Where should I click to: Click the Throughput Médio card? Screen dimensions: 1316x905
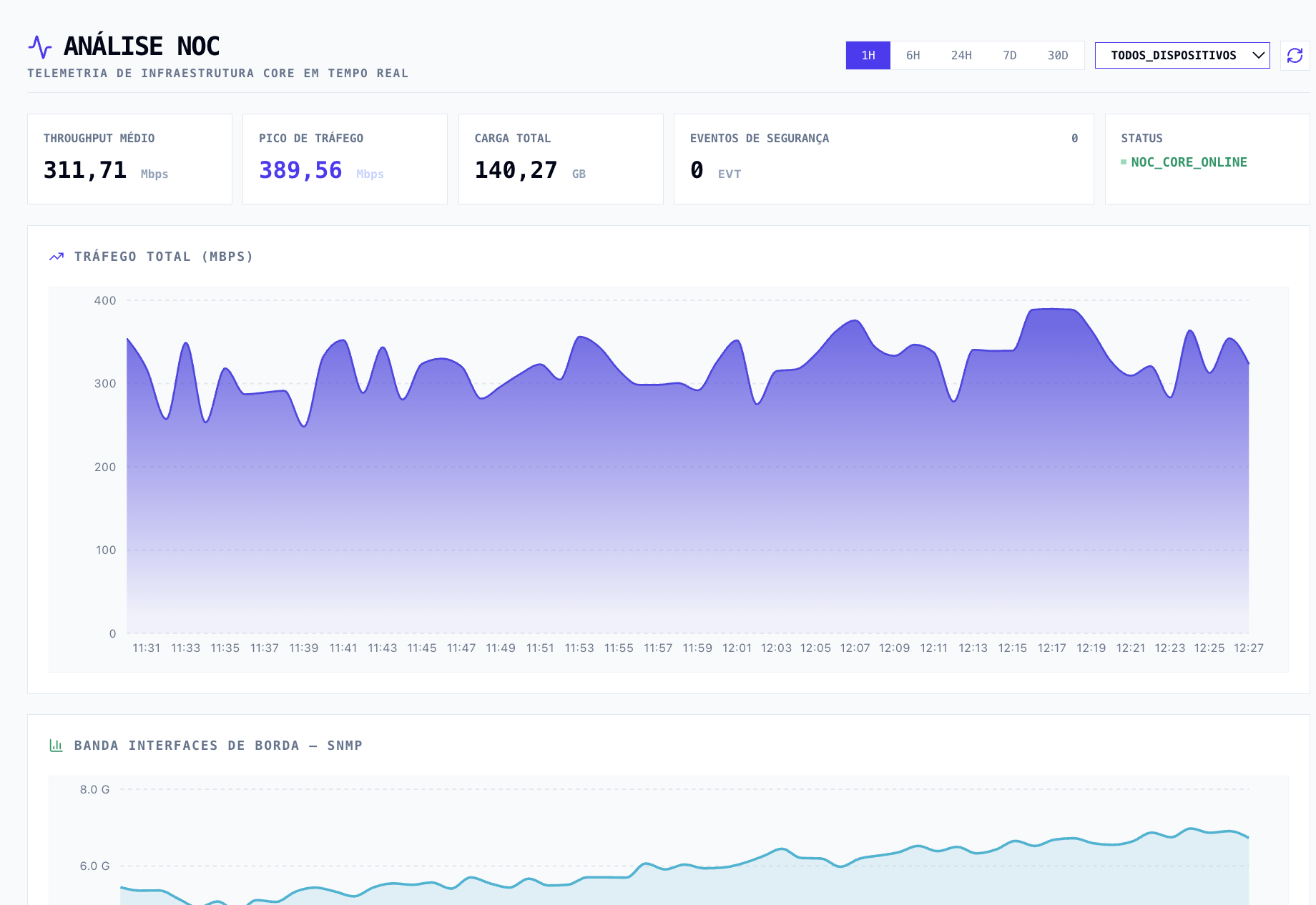point(129,159)
